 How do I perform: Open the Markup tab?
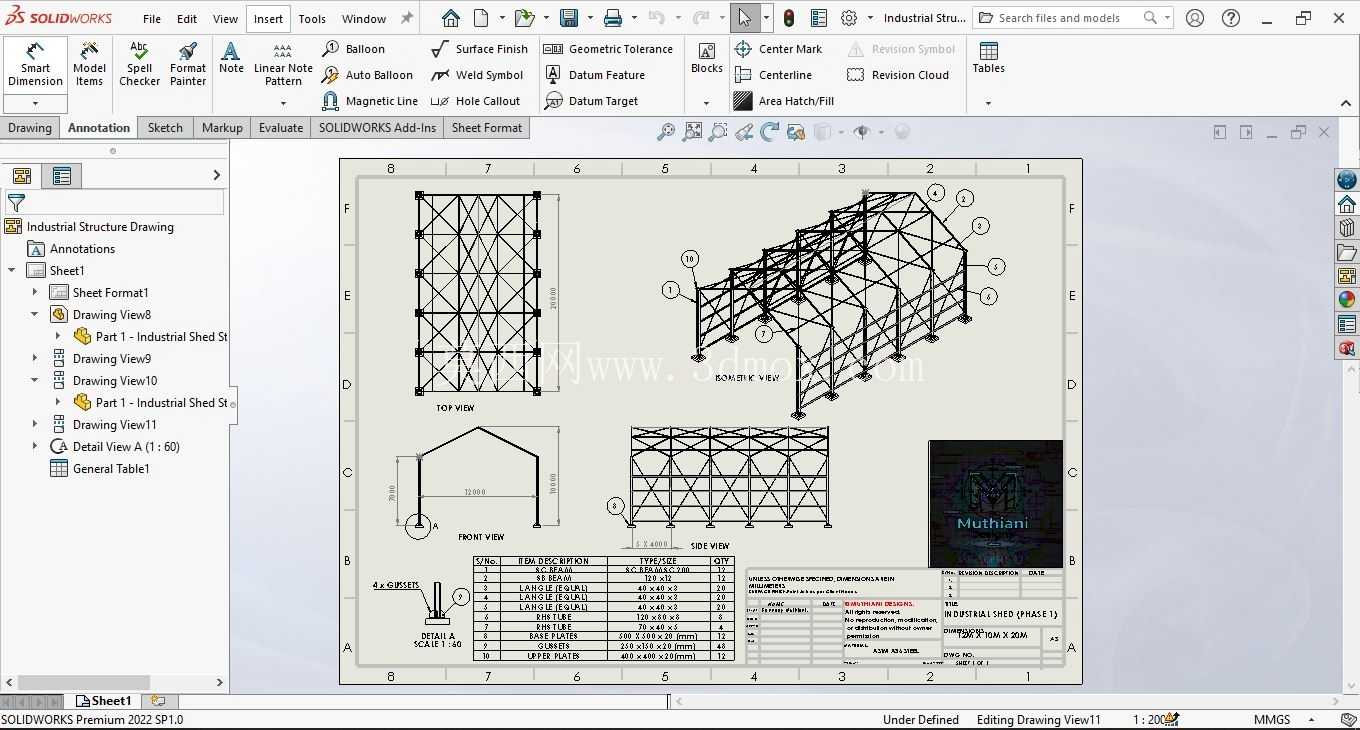[x=222, y=128]
